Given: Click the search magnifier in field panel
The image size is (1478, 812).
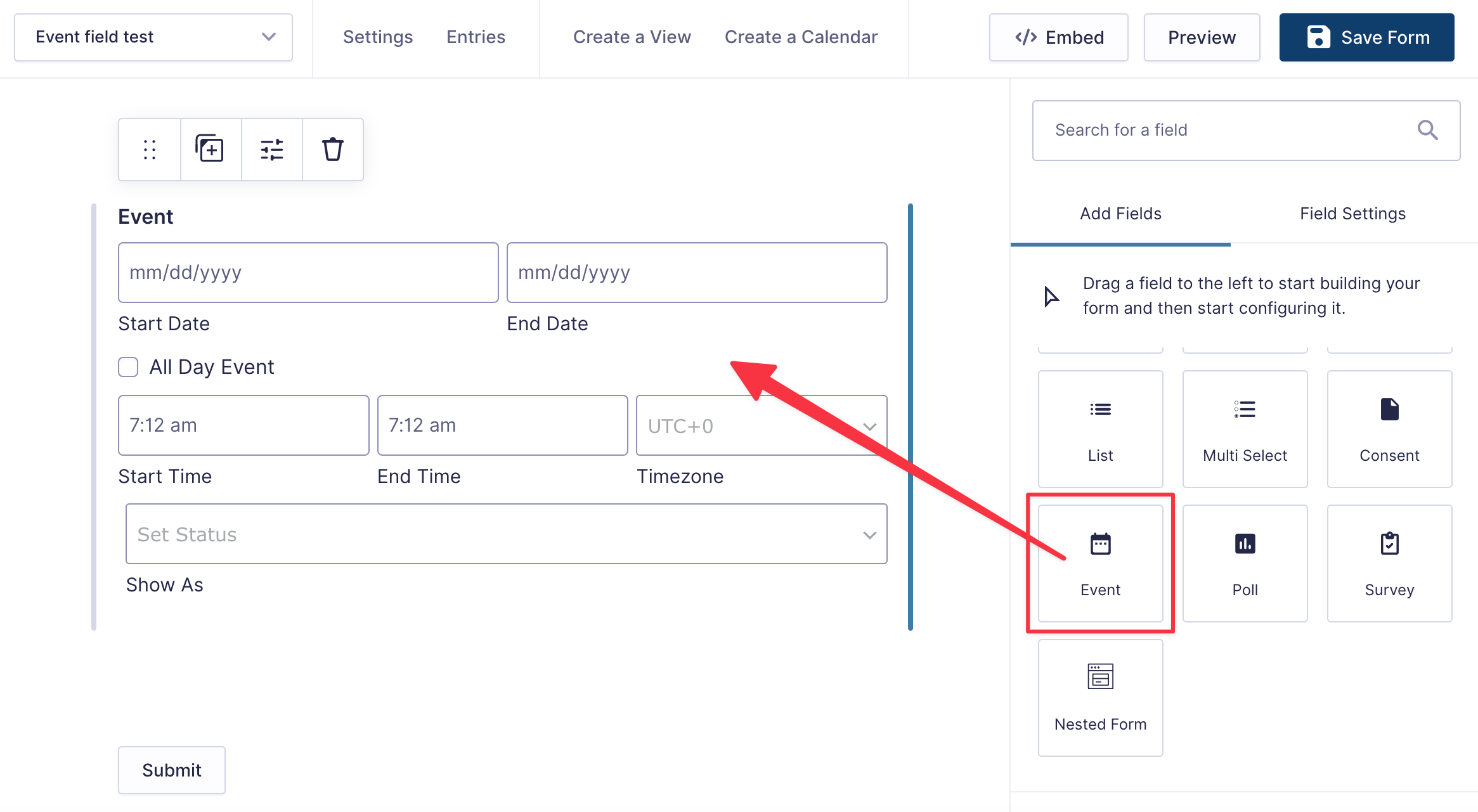Looking at the screenshot, I should point(1428,130).
